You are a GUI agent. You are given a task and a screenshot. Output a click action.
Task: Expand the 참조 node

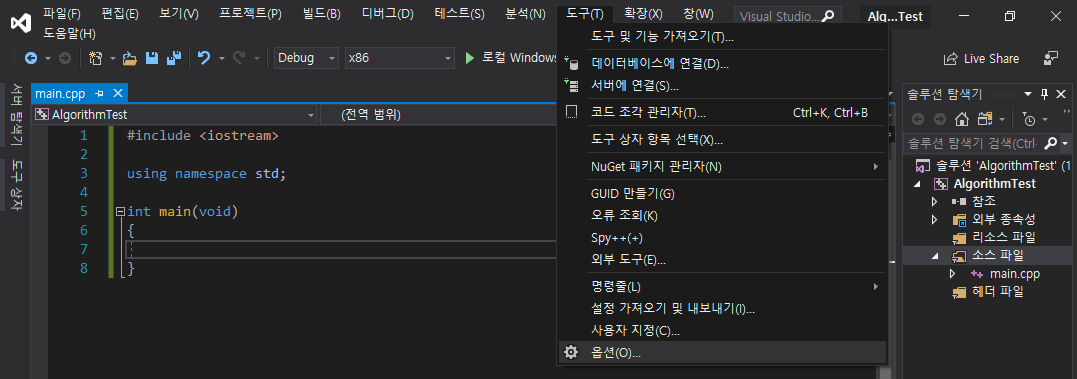coord(934,202)
